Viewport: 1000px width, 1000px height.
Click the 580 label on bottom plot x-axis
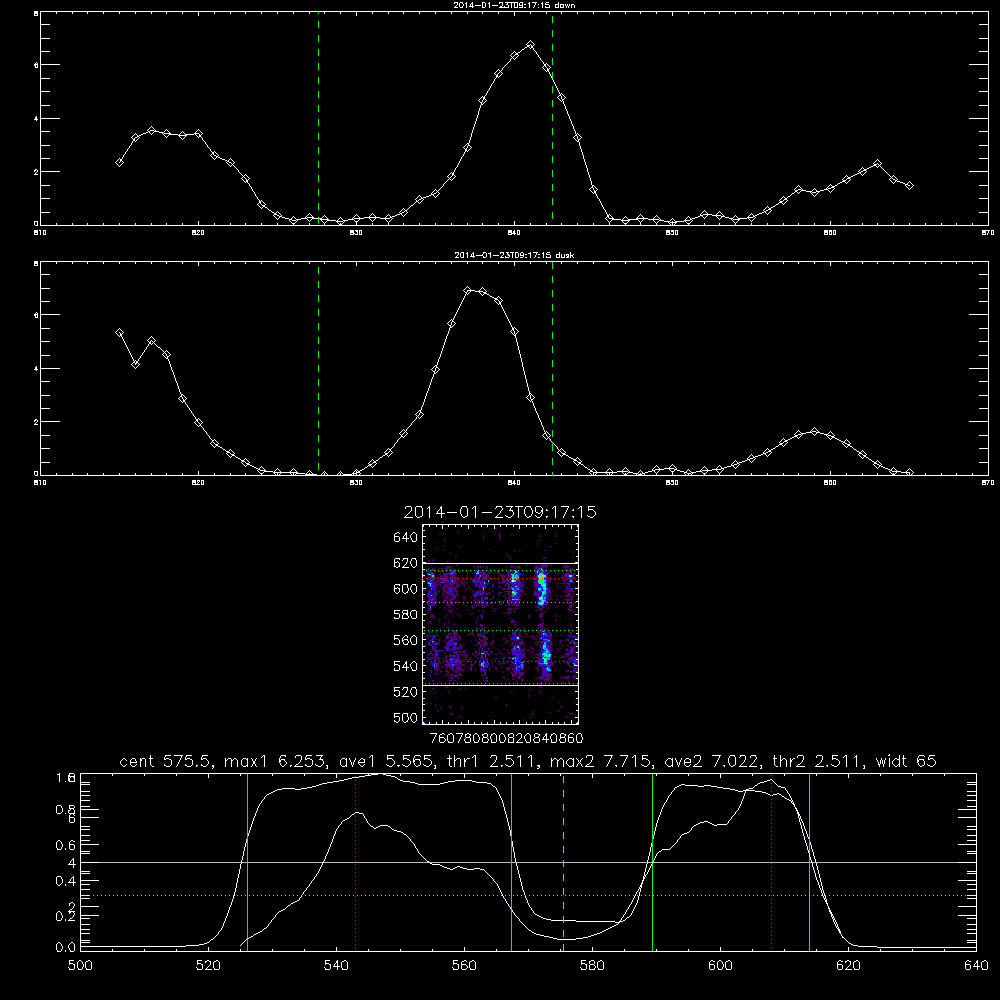[592, 966]
